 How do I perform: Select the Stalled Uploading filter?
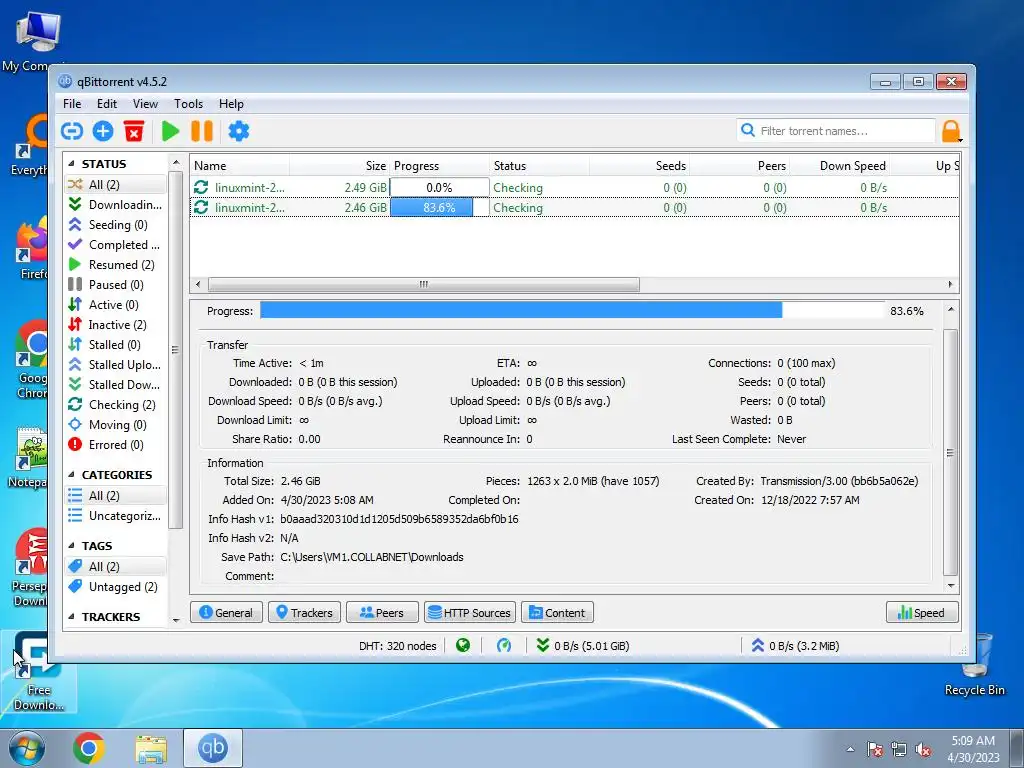point(116,364)
